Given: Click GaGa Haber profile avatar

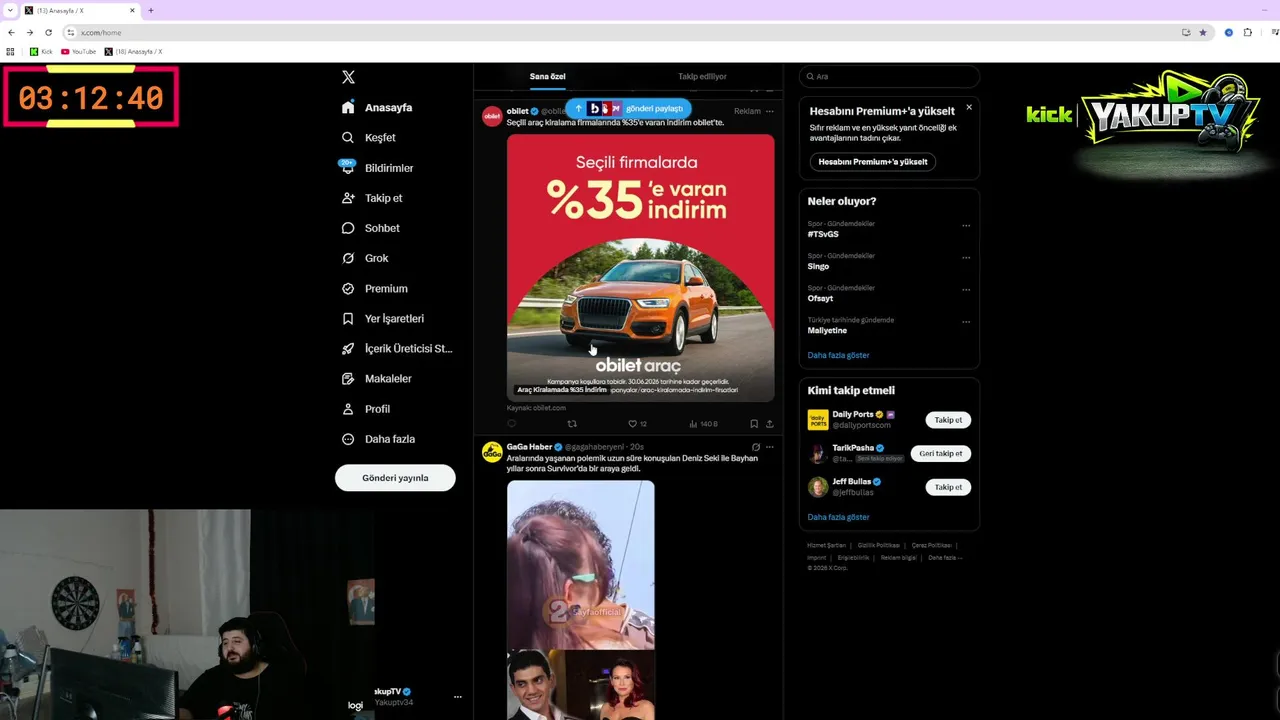Looking at the screenshot, I should point(492,452).
